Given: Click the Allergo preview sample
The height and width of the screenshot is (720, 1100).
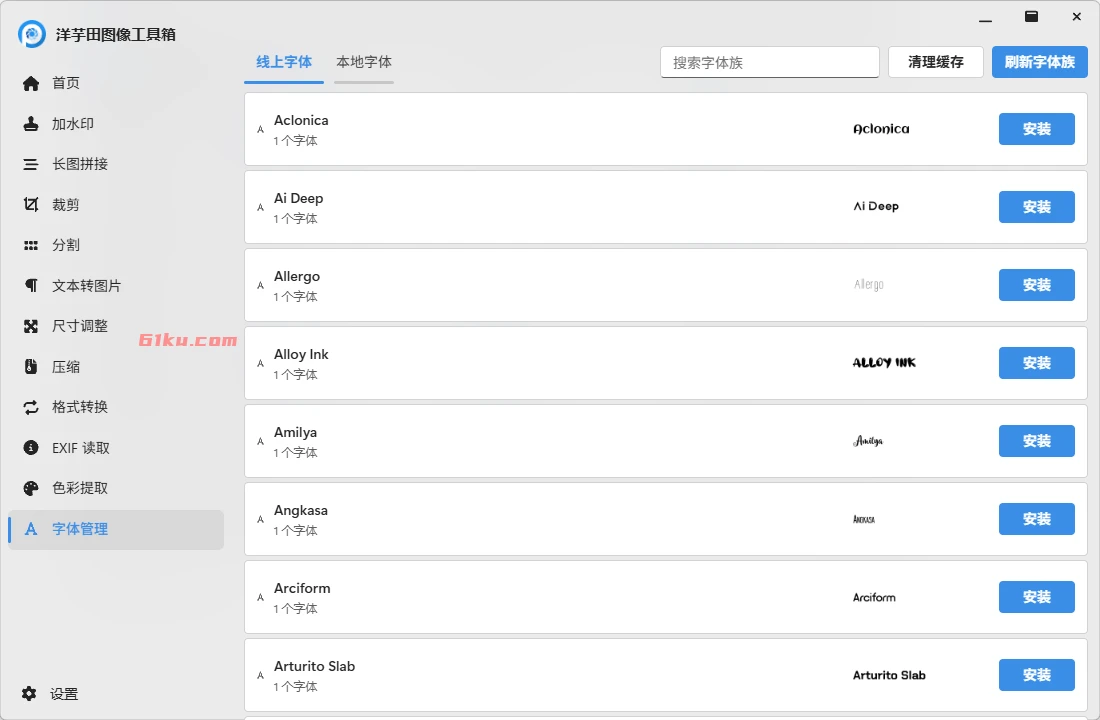Looking at the screenshot, I should [x=868, y=284].
